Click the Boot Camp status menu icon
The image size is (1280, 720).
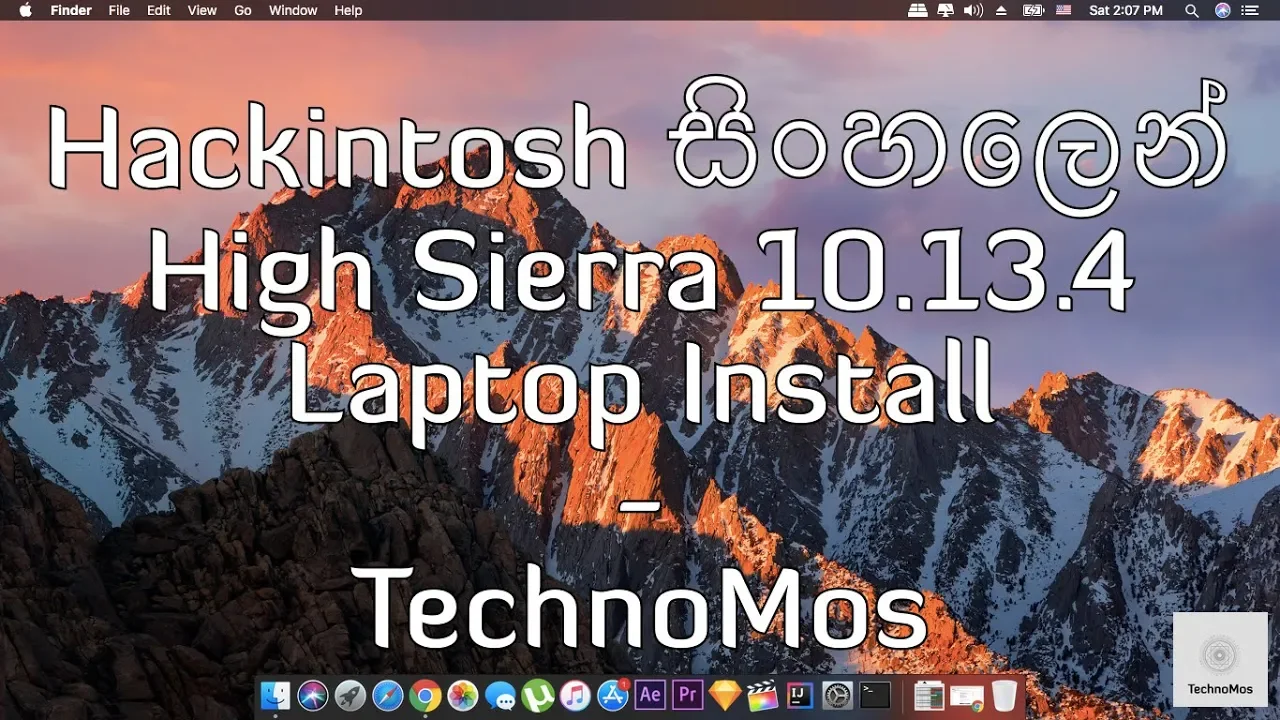pos(918,10)
